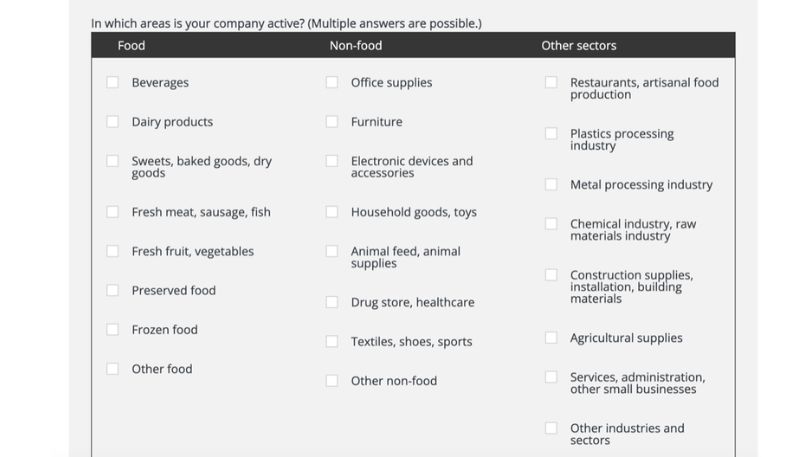The height and width of the screenshot is (457, 812).
Task: Select the Agricultural supplies checkbox
Action: [551, 337]
